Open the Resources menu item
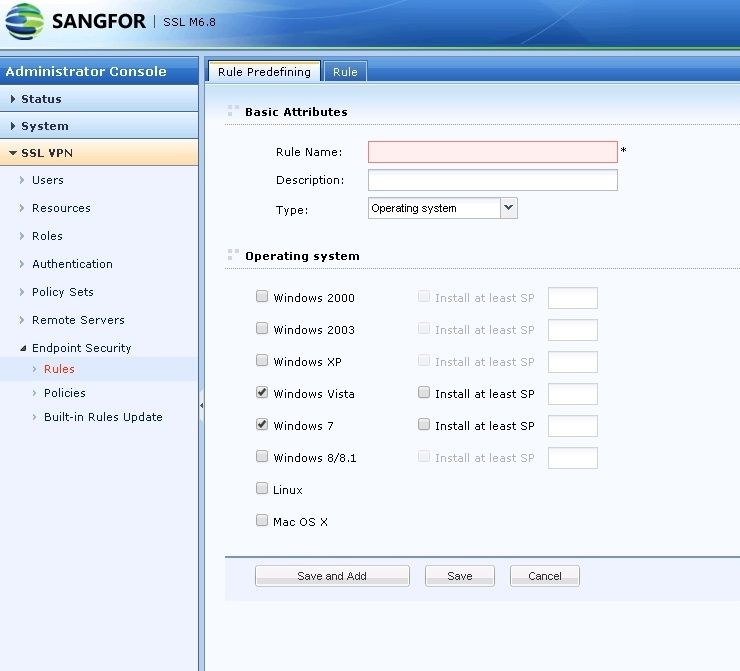 [x=61, y=208]
